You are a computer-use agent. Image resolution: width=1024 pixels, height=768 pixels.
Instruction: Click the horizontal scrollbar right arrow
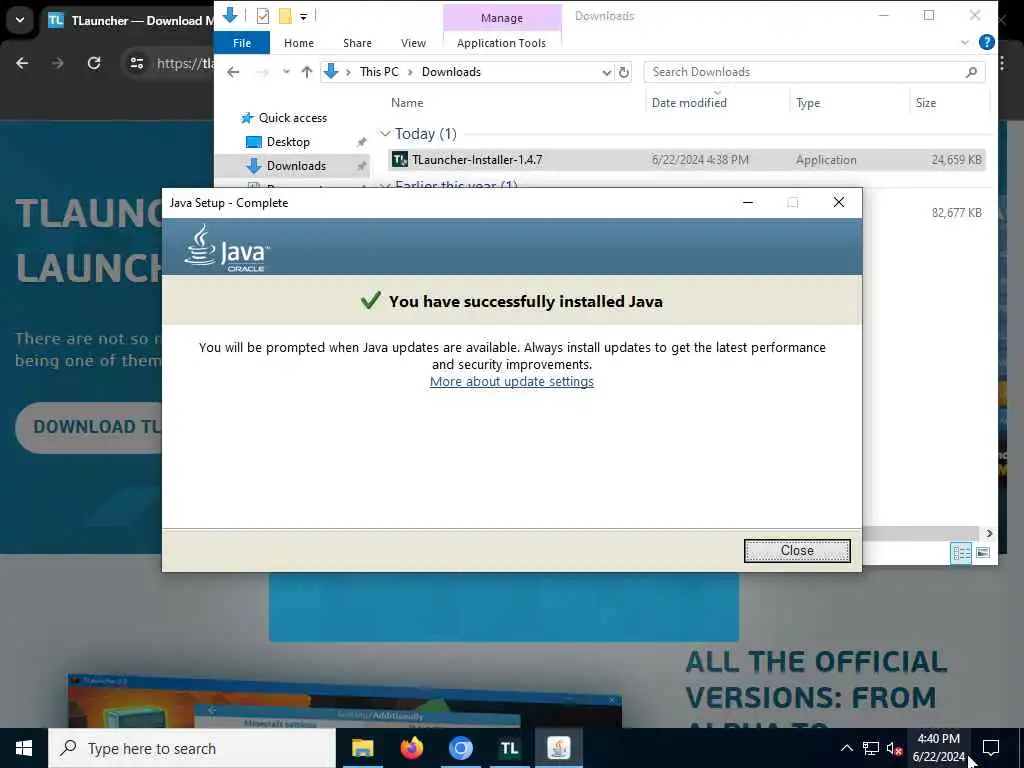click(989, 534)
